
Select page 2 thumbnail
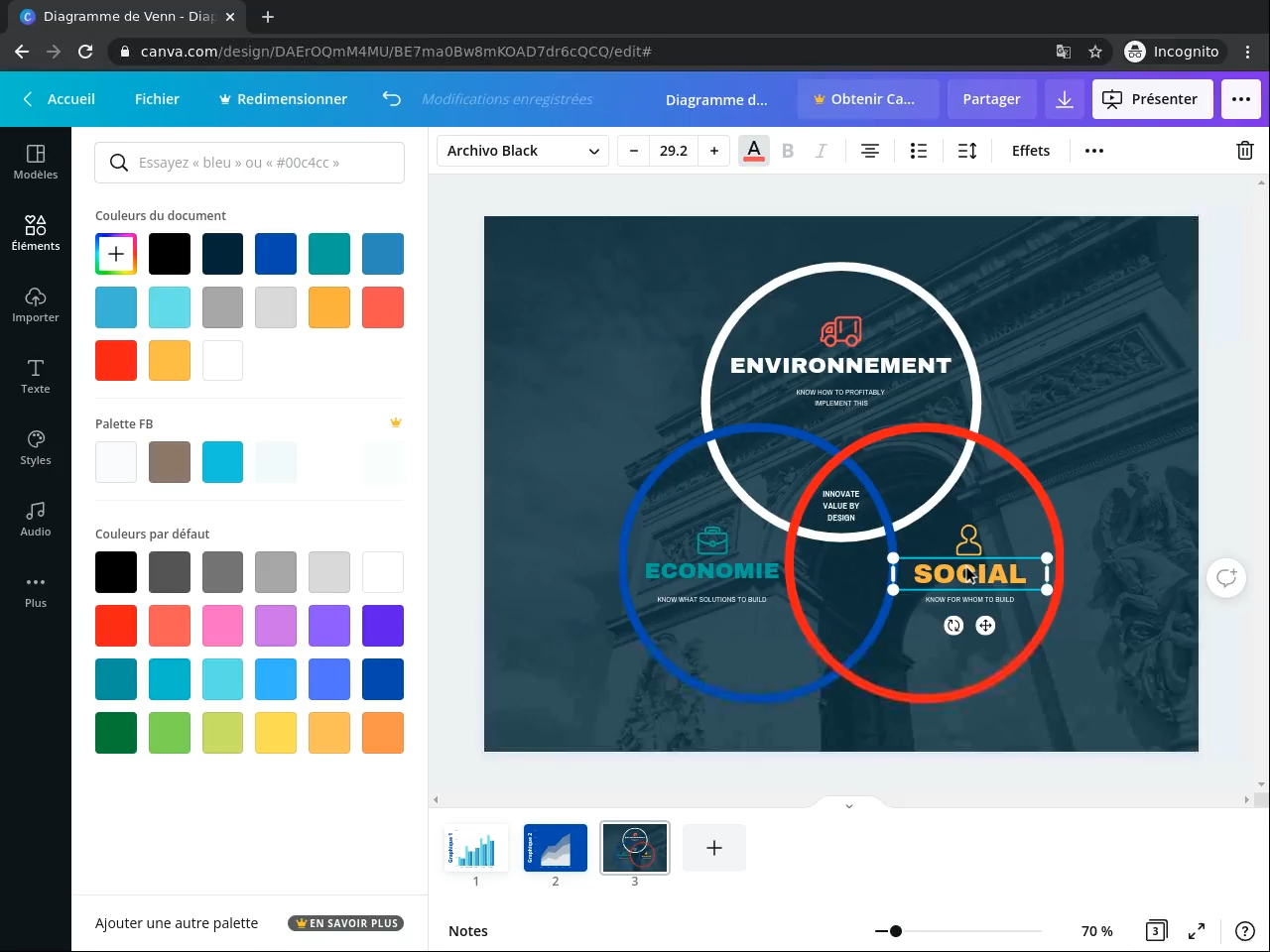click(x=556, y=848)
